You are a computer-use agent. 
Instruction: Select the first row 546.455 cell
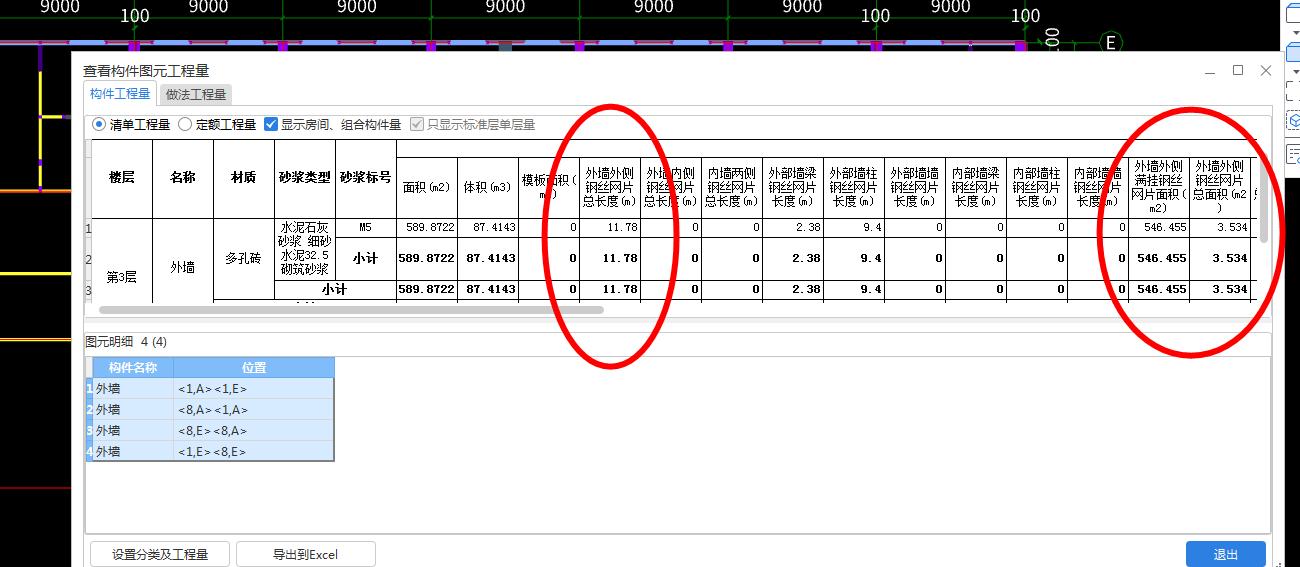coord(1159,228)
